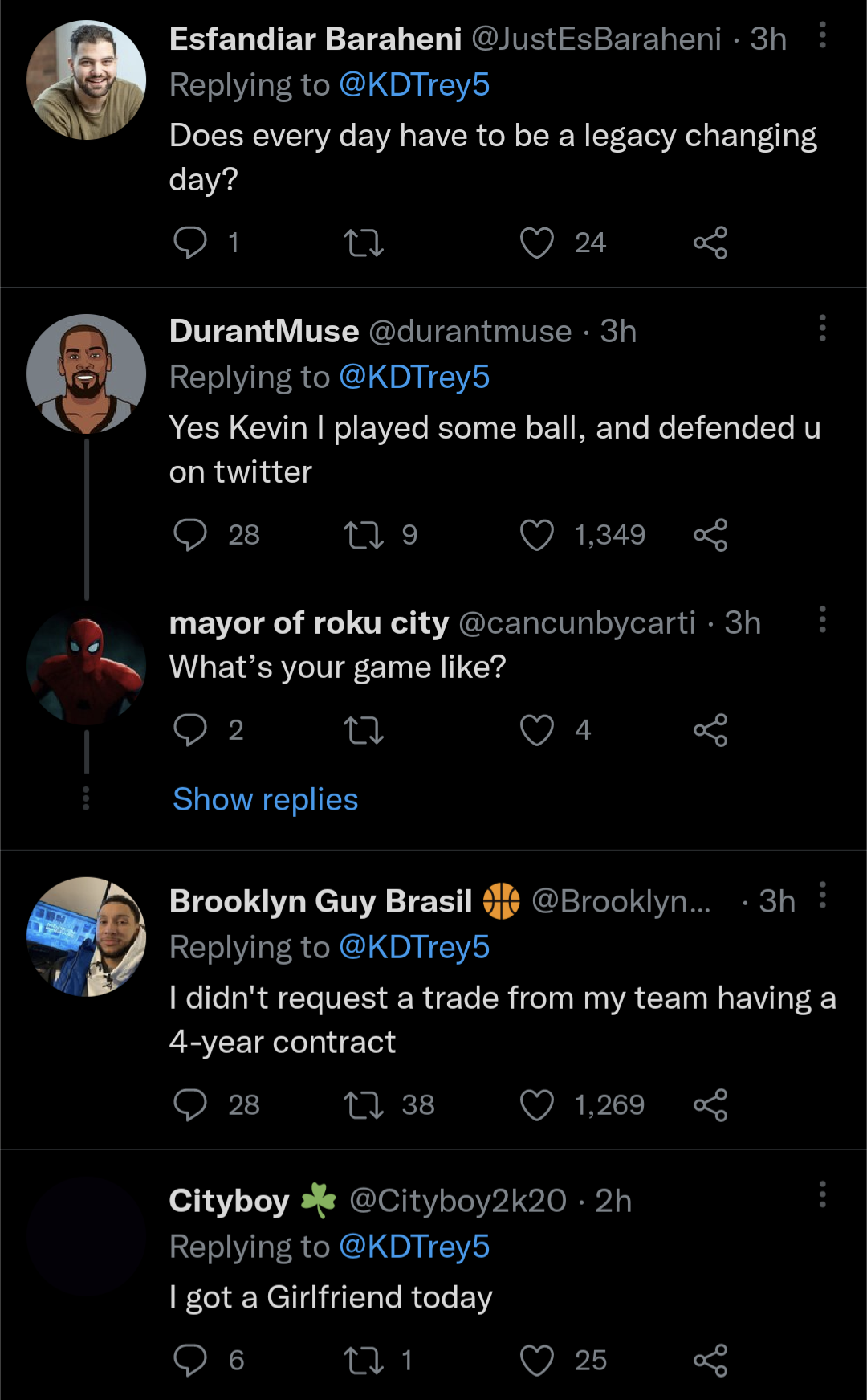Comment on DurantMuse's tweet
This screenshot has height=1400, width=867.
pyautogui.click(x=190, y=535)
